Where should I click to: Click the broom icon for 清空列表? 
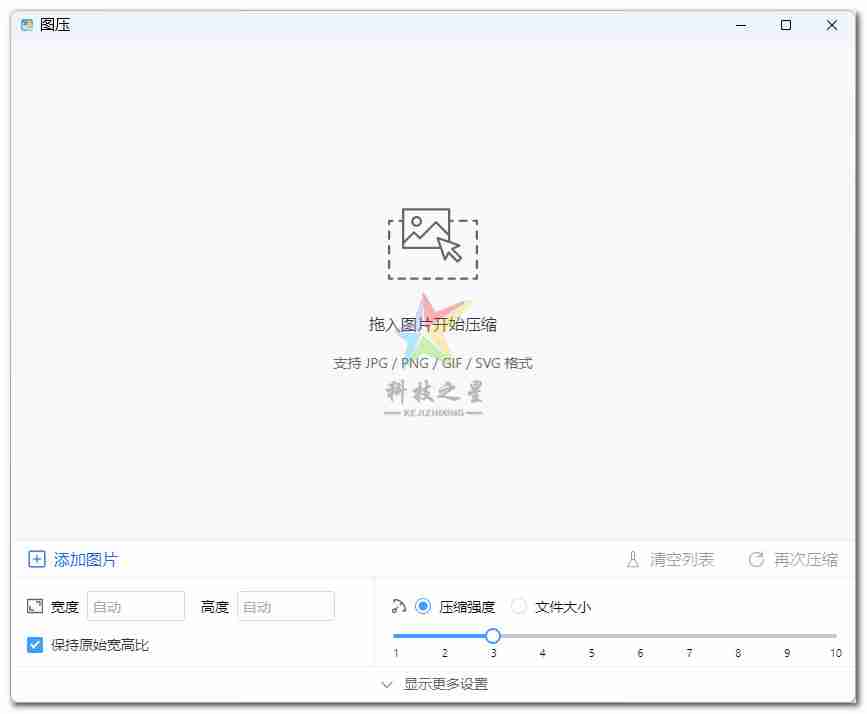(x=632, y=560)
